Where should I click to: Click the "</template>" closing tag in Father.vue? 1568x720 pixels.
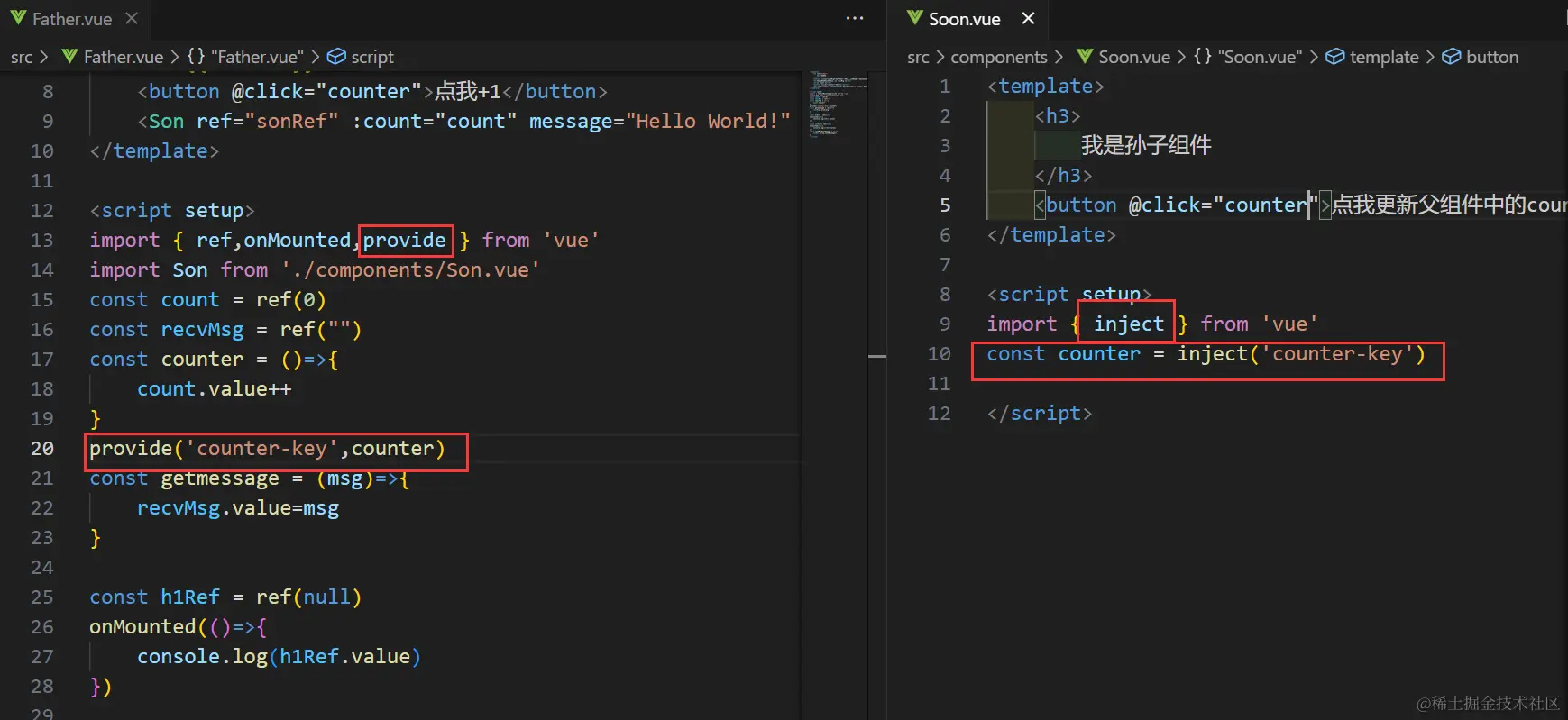coord(154,151)
